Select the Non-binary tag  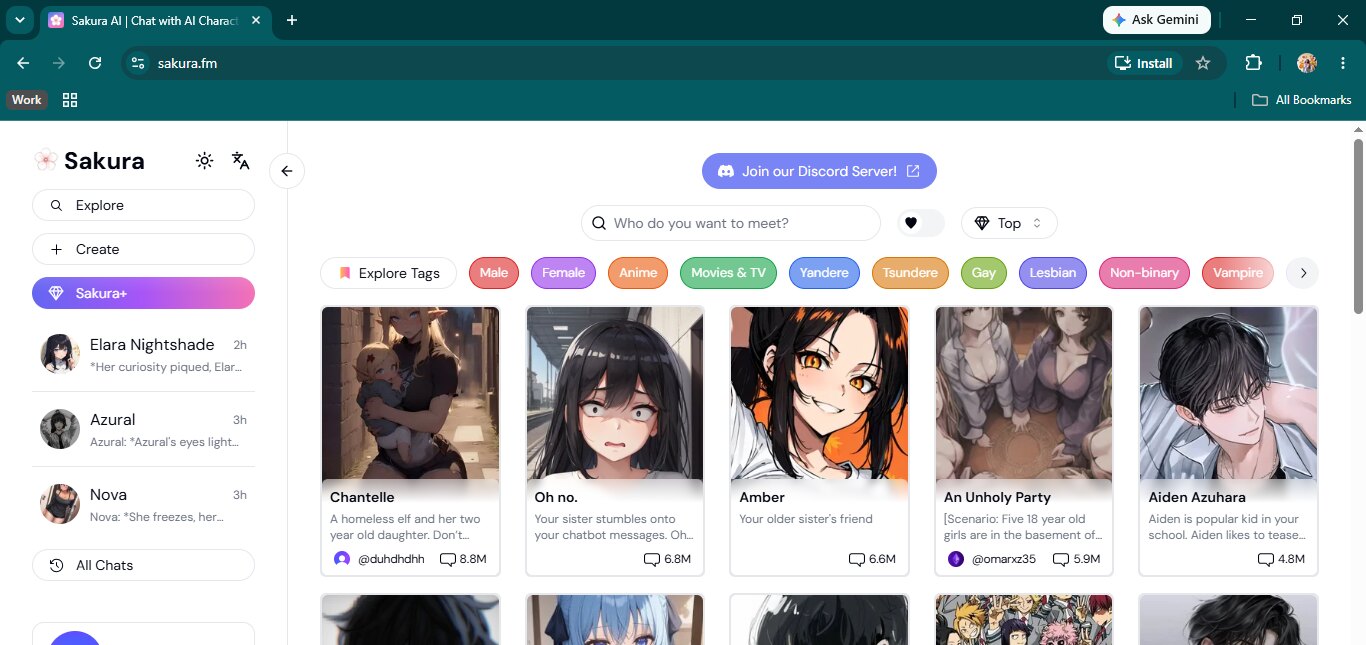1144,273
